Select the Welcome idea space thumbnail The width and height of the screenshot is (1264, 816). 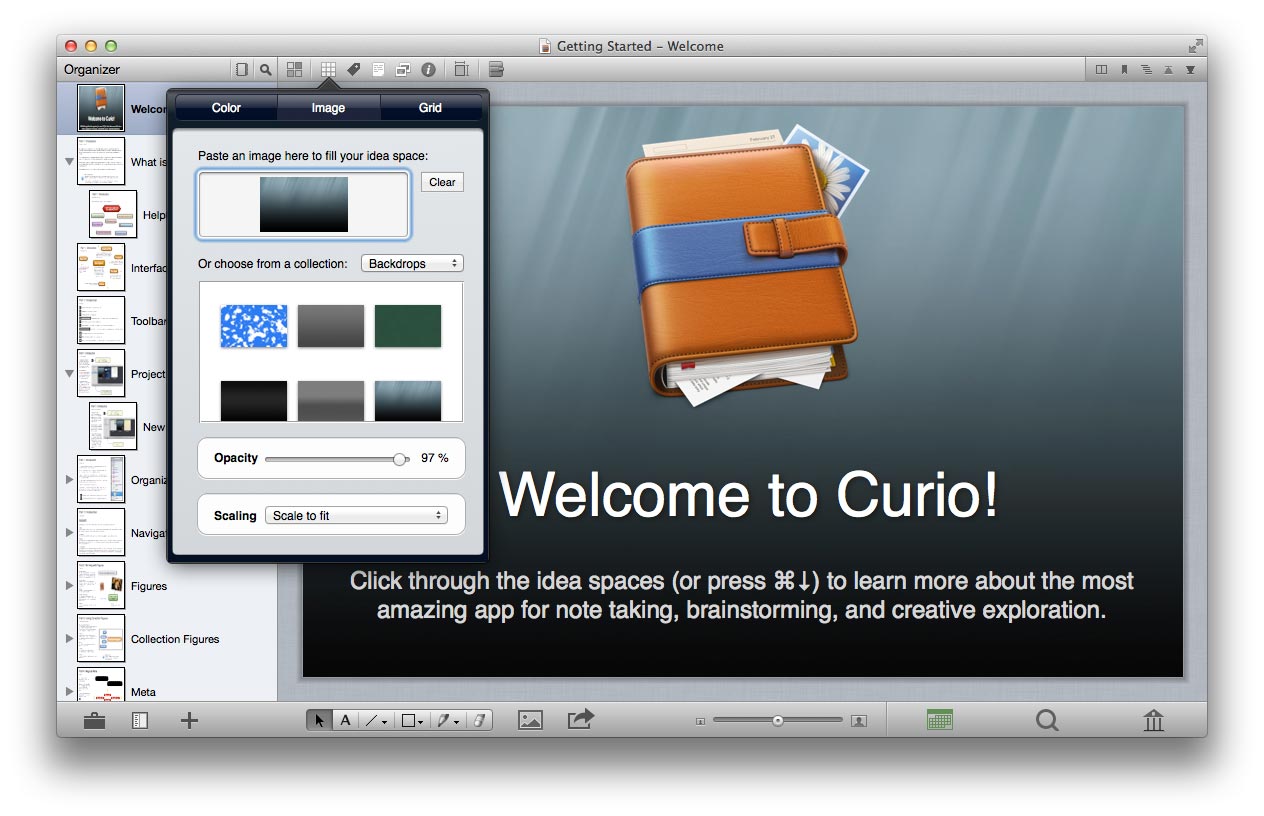pyautogui.click(x=101, y=108)
